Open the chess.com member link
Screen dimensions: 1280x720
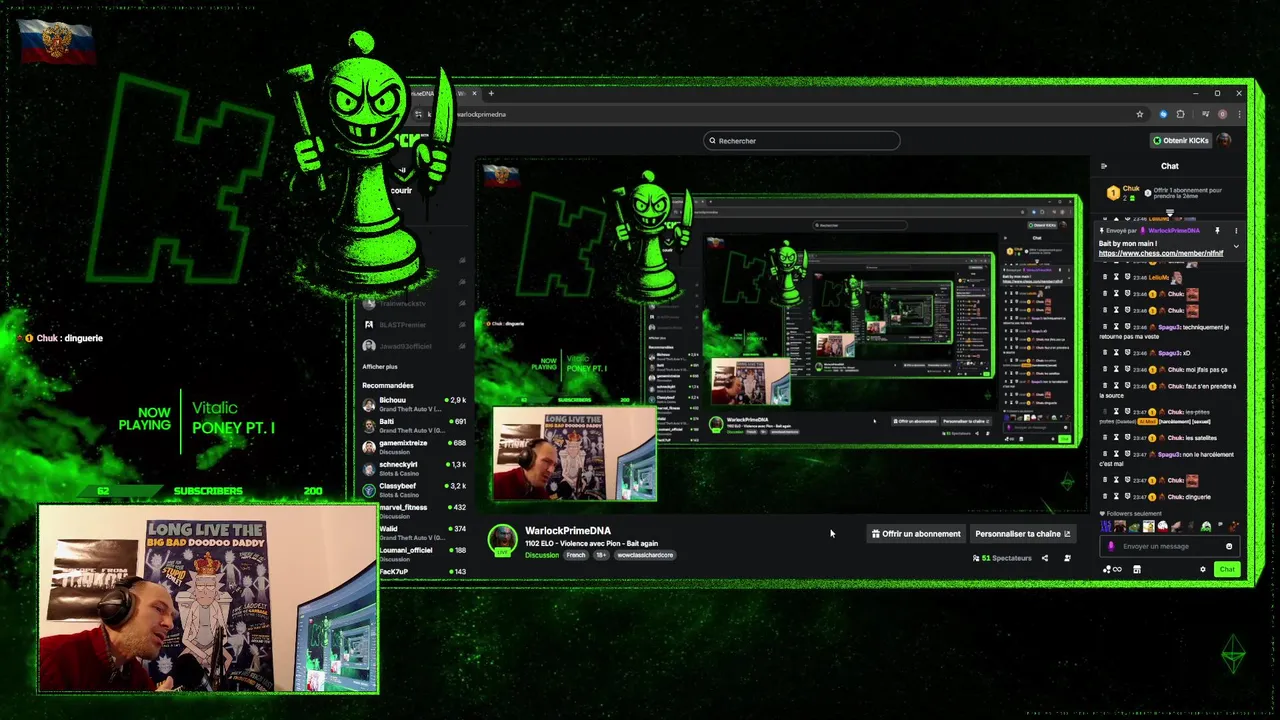(x=1161, y=254)
